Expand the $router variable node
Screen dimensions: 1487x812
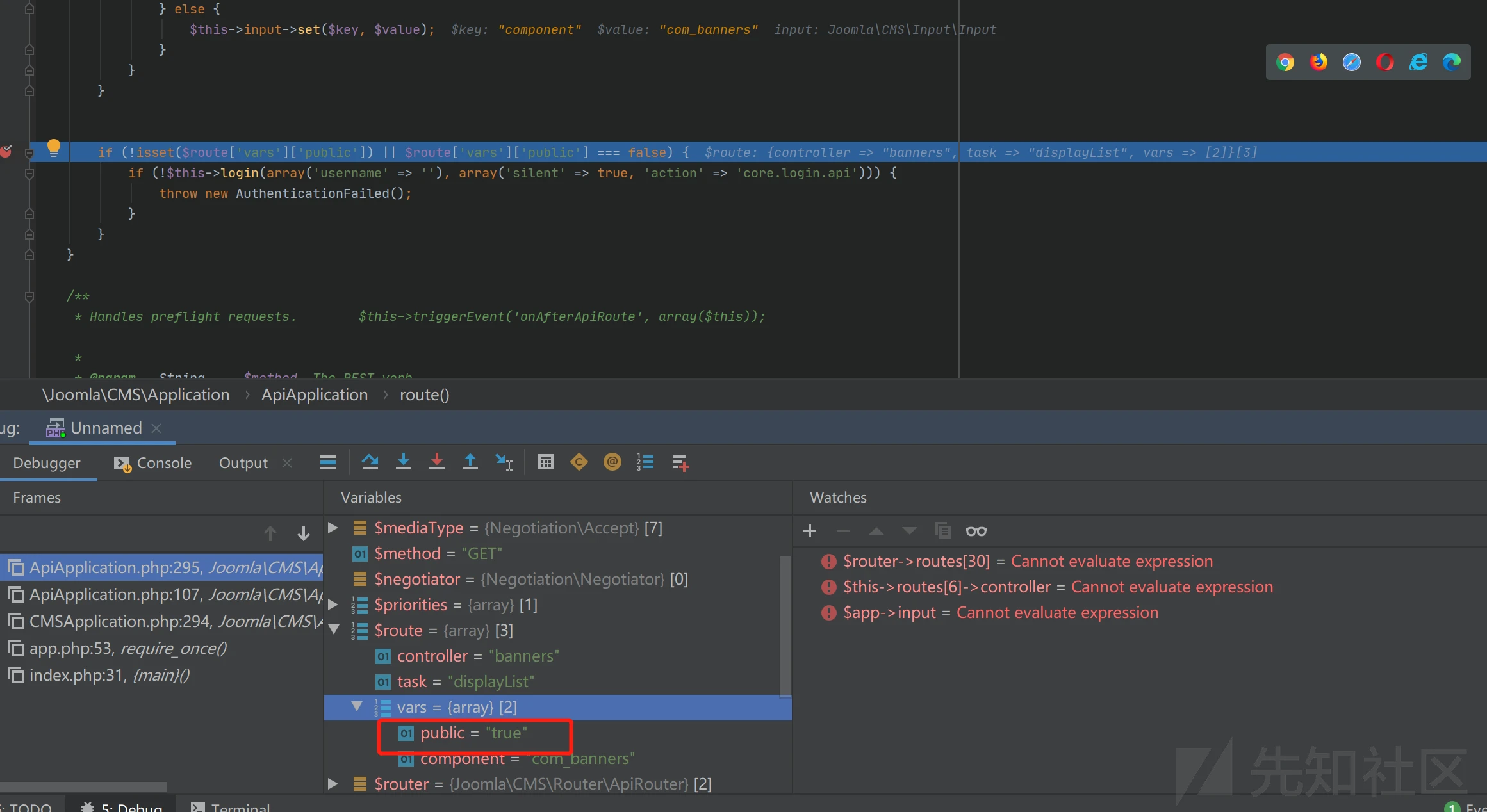click(x=333, y=784)
